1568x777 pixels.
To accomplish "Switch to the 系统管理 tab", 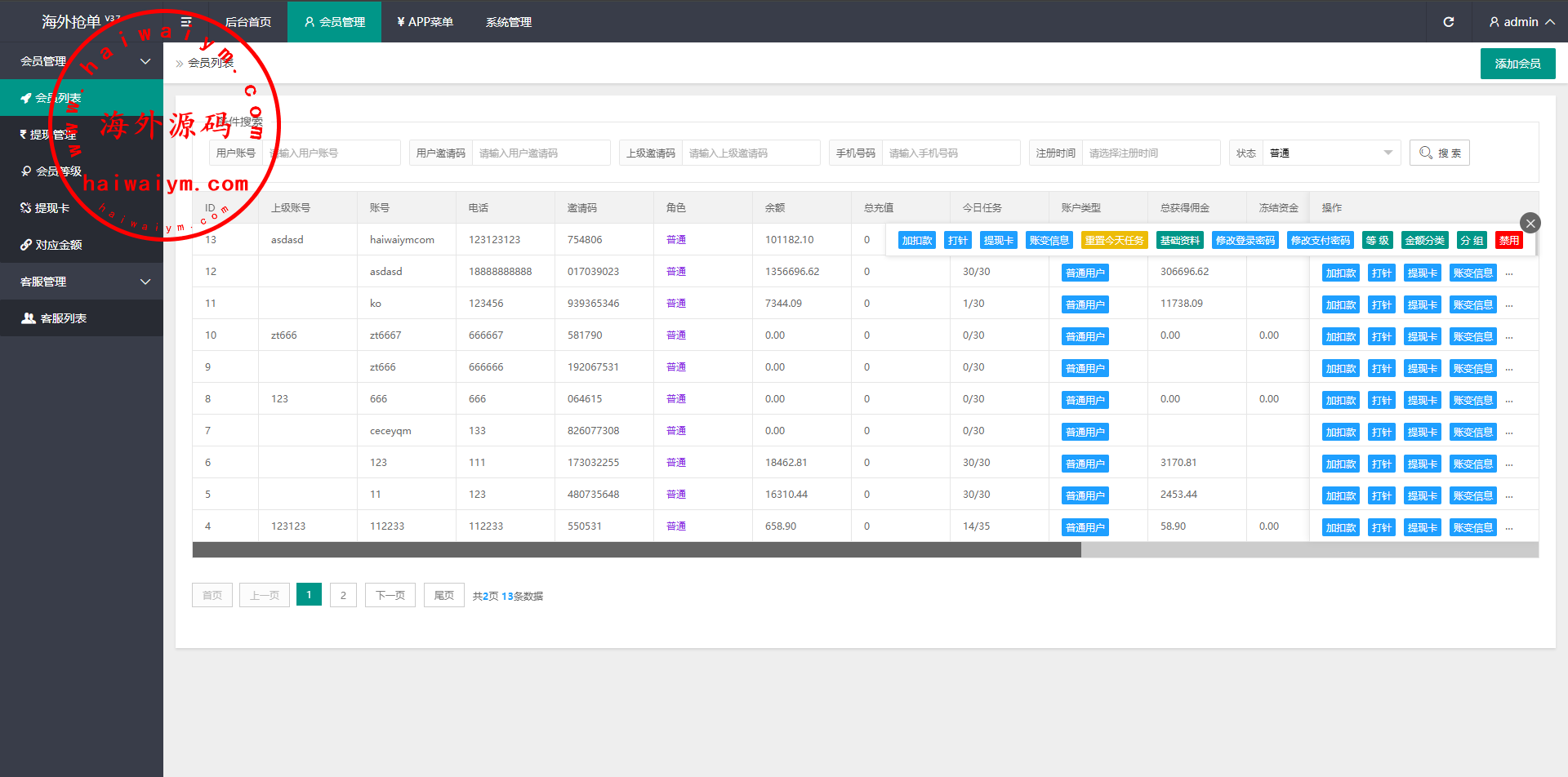I will click(508, 22).
